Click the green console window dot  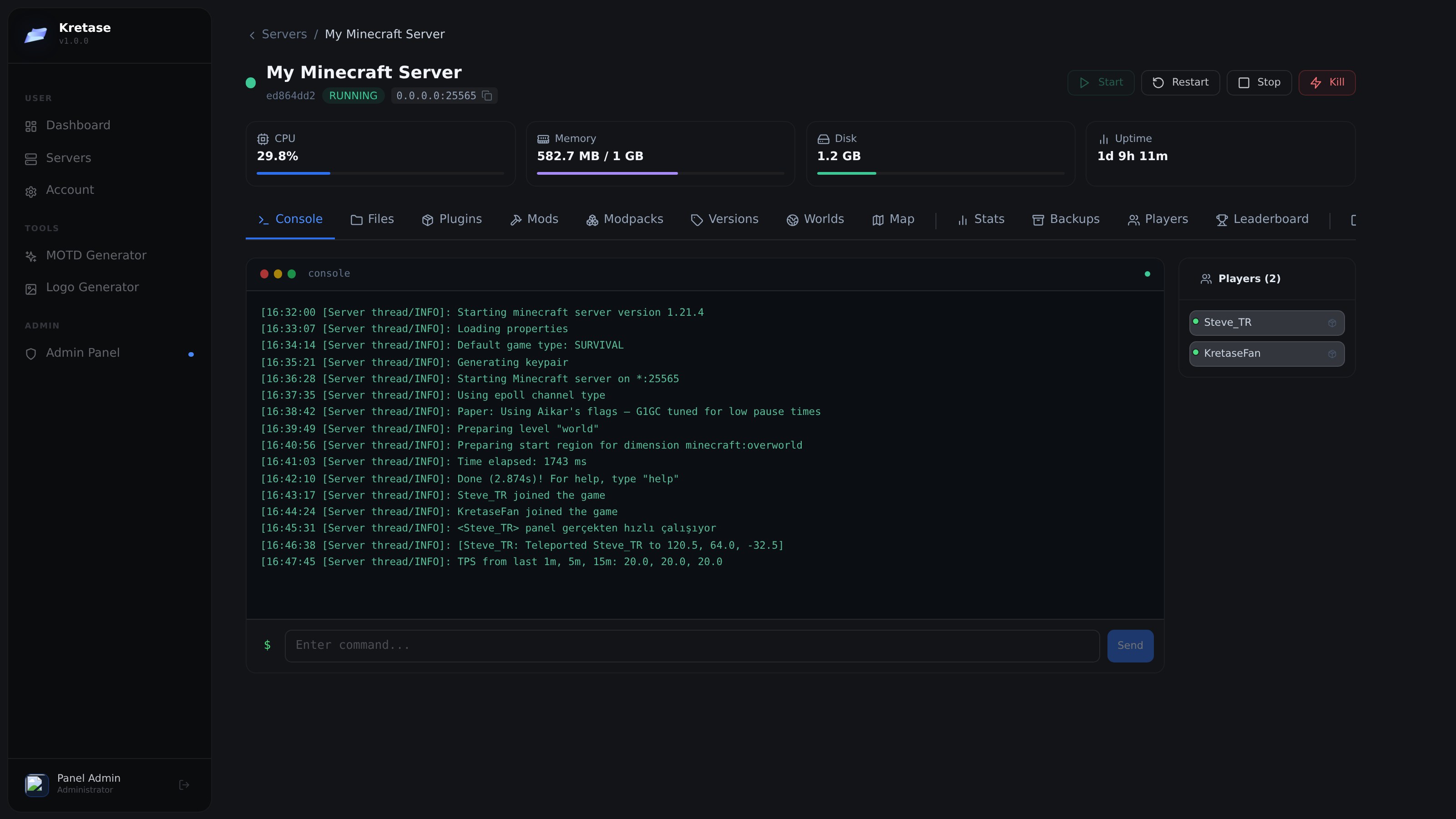(x=292, y=274)
